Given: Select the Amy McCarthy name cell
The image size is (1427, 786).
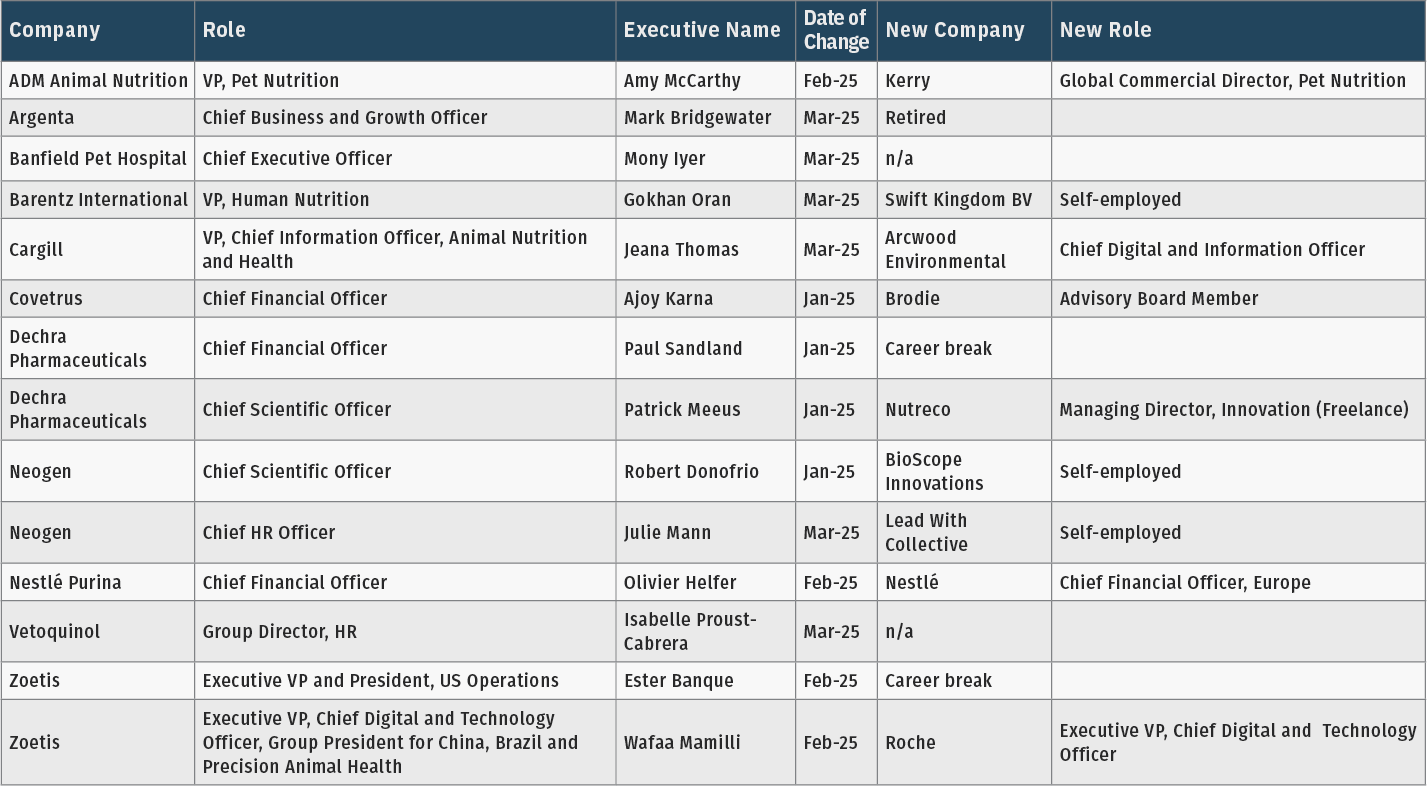Looking at the screenshot, I should tap(684, 80).
